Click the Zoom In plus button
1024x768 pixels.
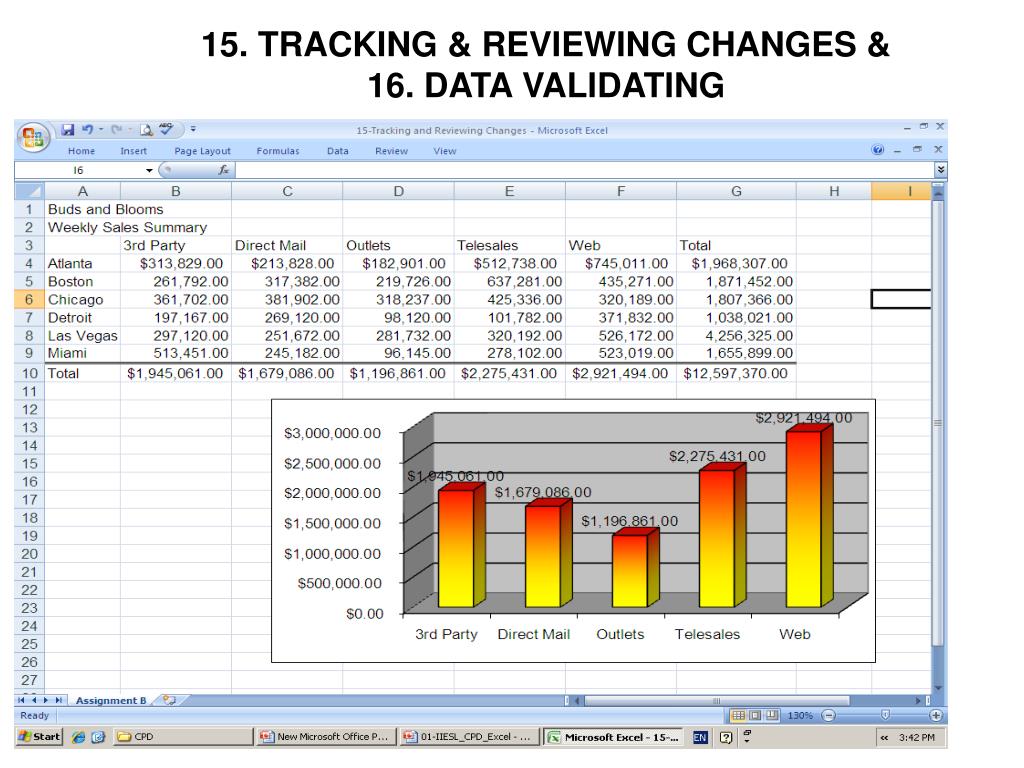click(x=936, y=716)
